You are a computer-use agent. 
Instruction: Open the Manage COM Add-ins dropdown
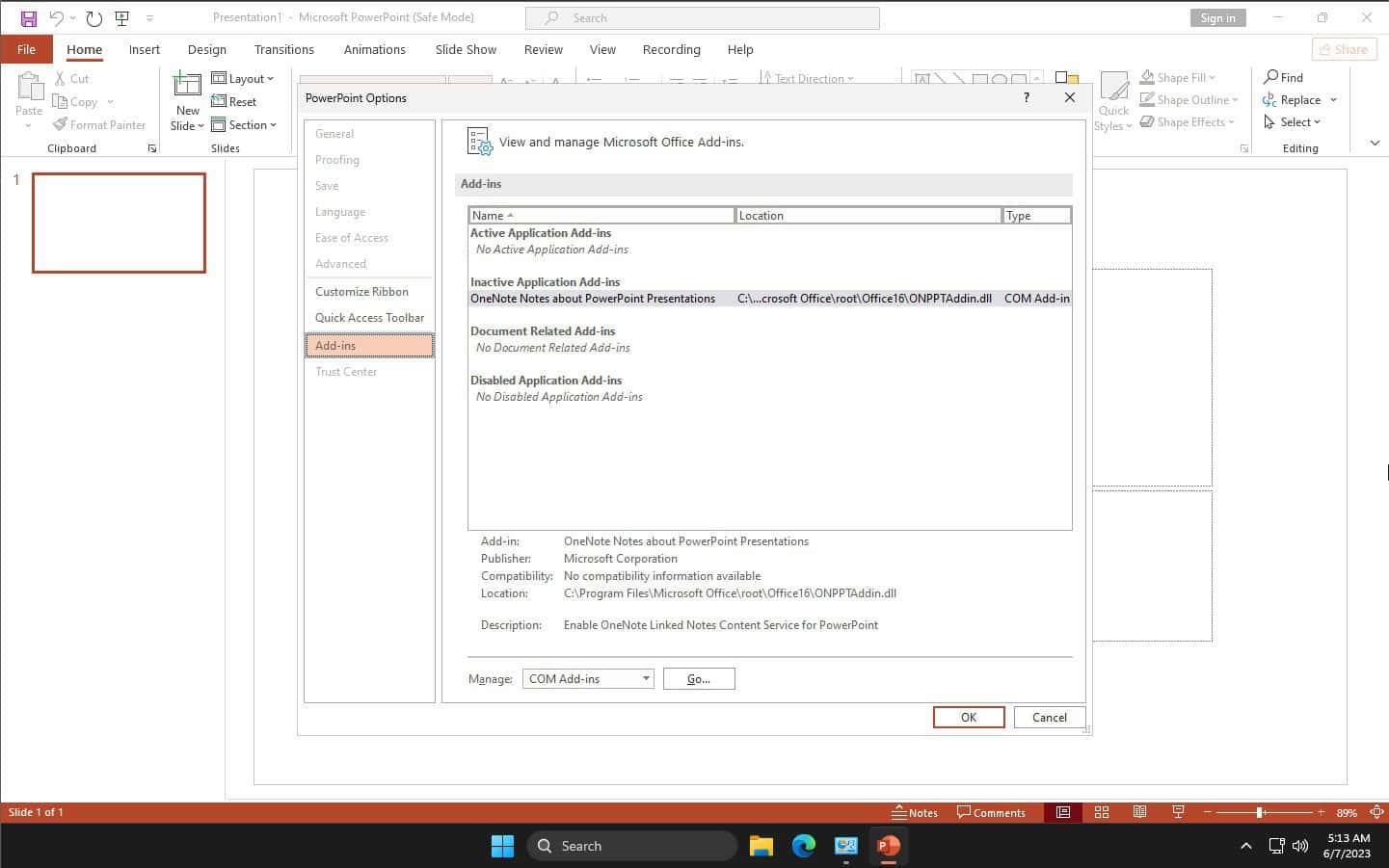[588, 679]
